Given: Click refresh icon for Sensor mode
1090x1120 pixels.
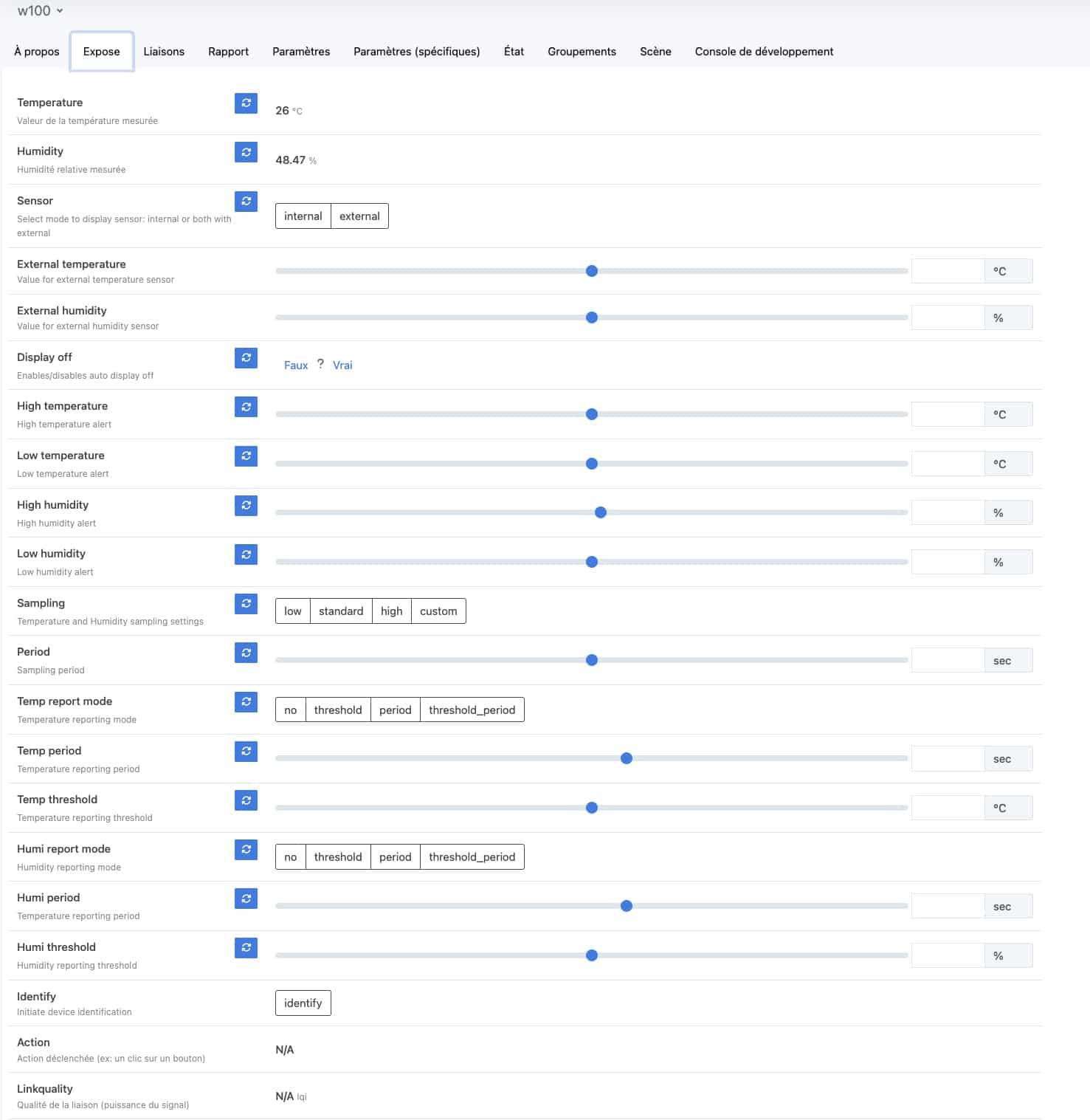Looking at the screenshot, I should pyautogui.click(x=246, y=201).
